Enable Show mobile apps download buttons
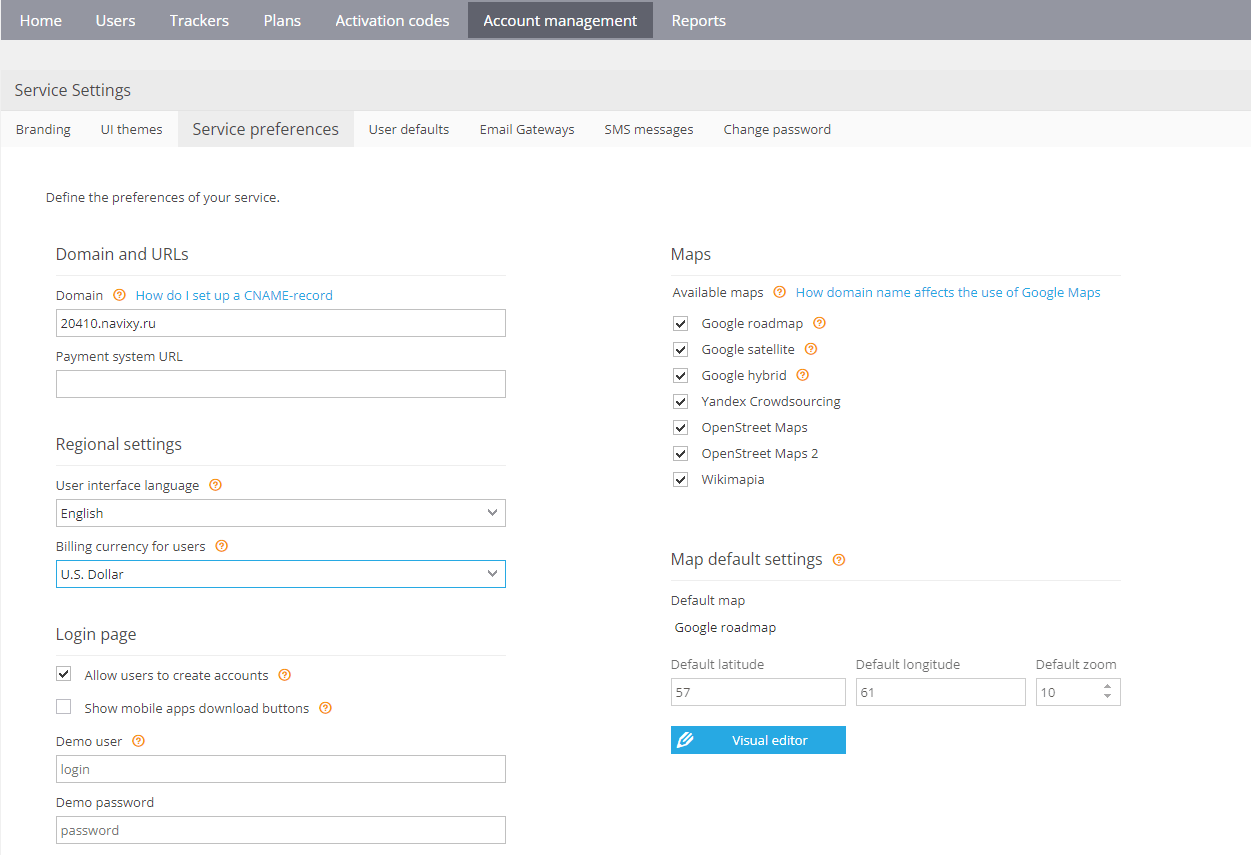 (x=64, y=707)
